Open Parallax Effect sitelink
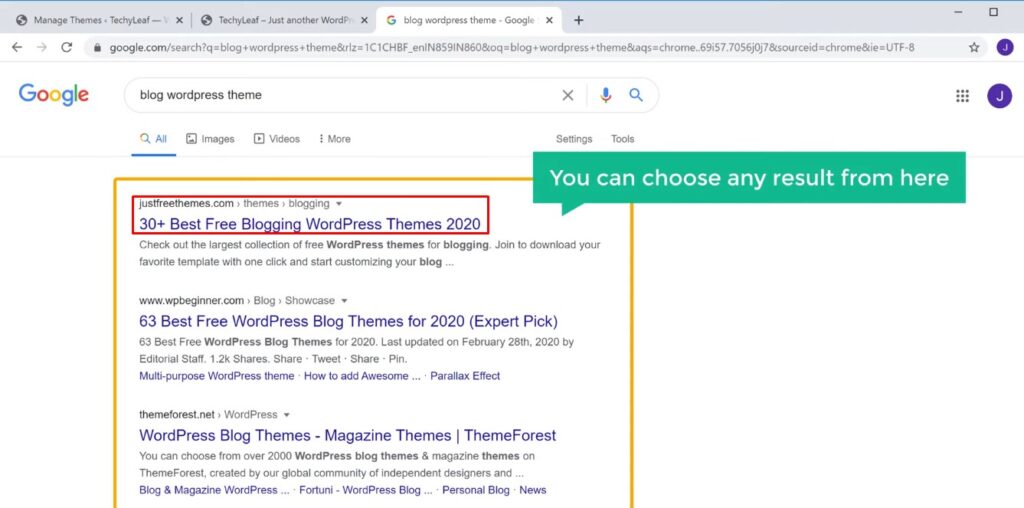Image resolution: width=1024 pixels, height=508 pixels. (465, 376)
